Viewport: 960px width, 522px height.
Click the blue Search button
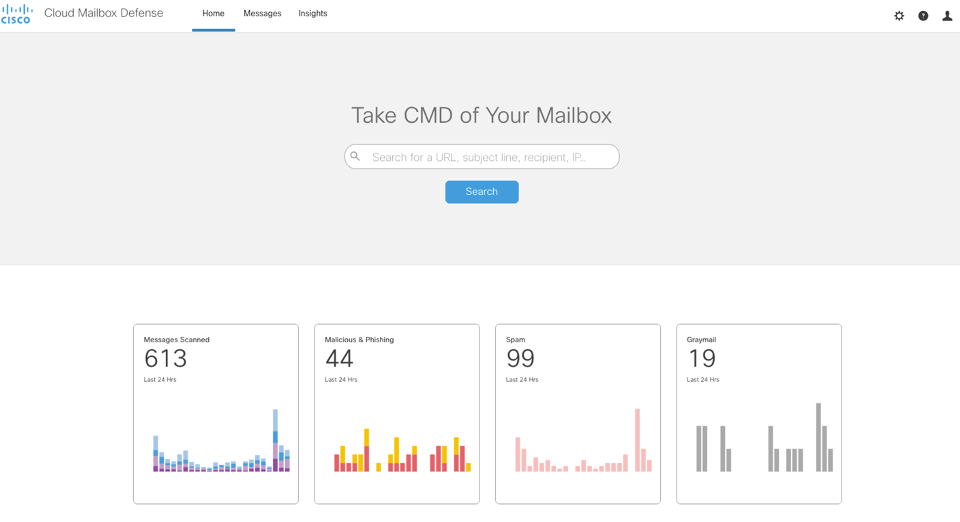[x=482, y=192]
